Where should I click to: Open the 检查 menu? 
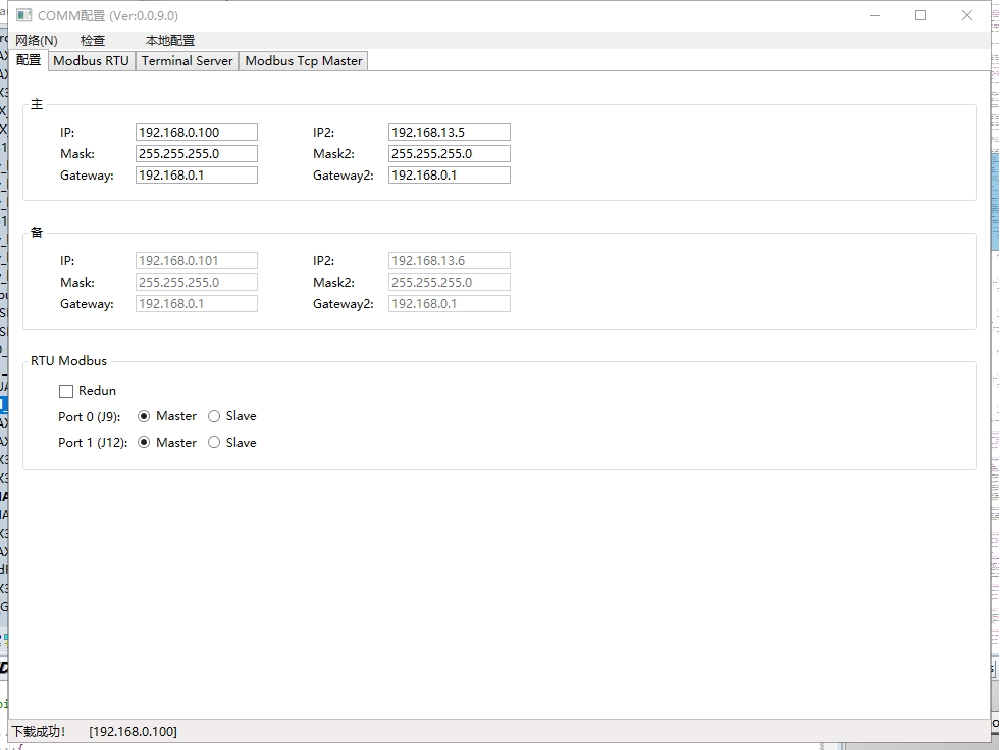pos(93,41)
